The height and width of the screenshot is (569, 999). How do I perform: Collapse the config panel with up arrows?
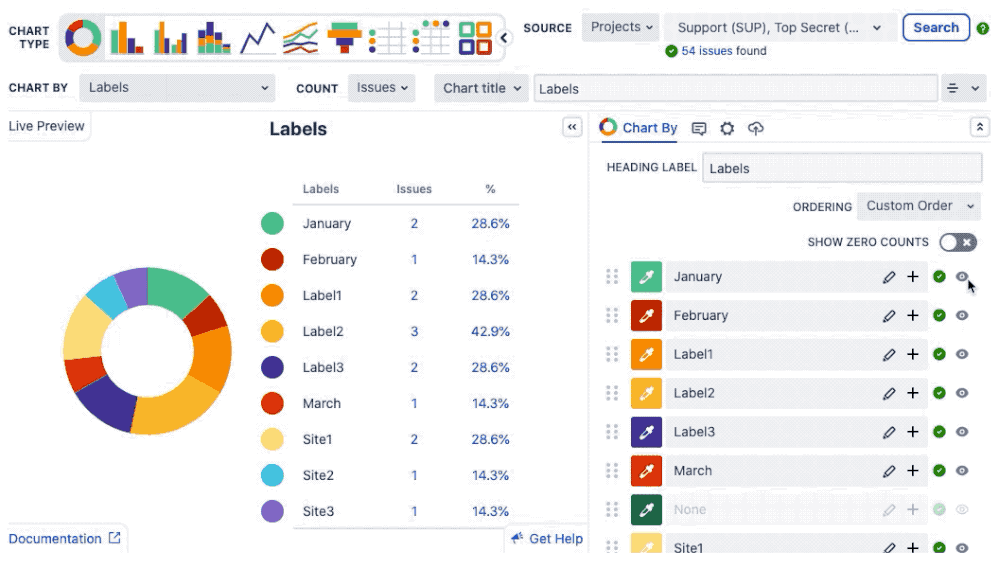(979, 127)
